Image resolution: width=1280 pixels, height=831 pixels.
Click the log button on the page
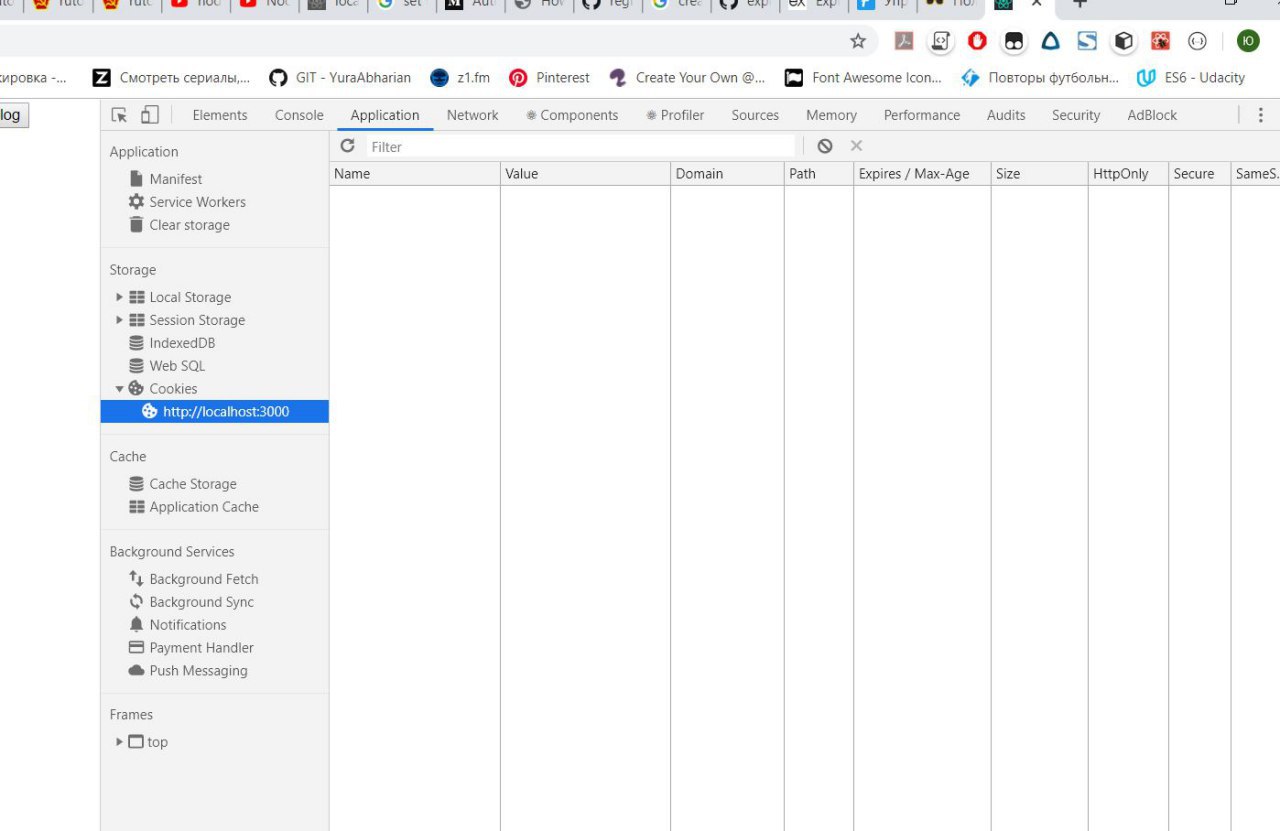point(13,115)
